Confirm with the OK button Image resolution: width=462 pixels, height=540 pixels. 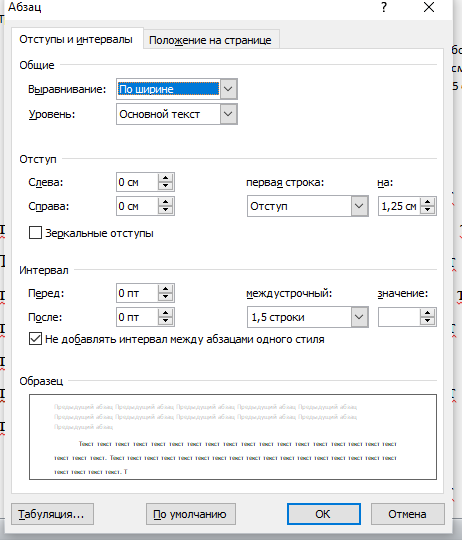324,514
